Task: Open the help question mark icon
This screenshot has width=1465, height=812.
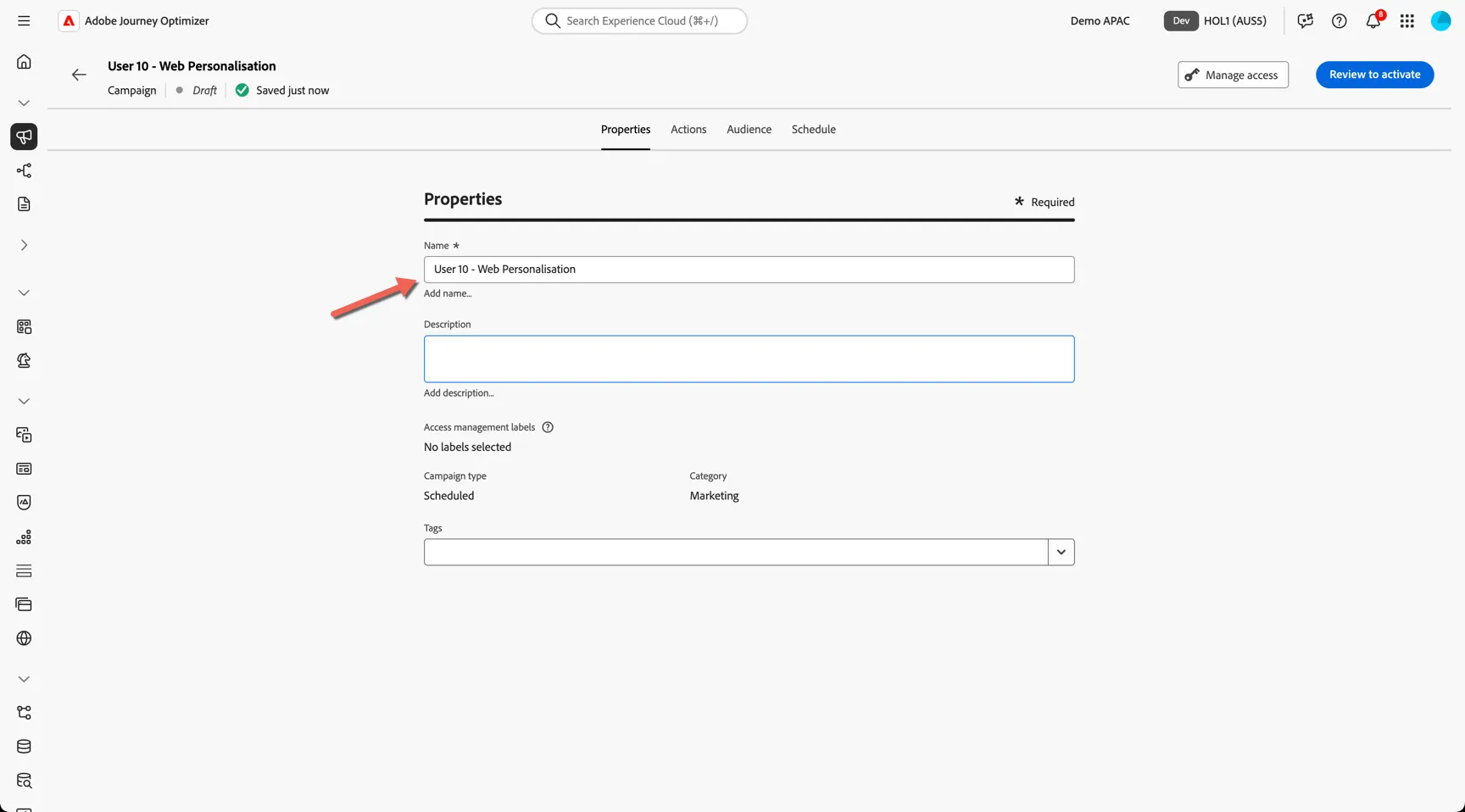Action: tap(1339, 21)
